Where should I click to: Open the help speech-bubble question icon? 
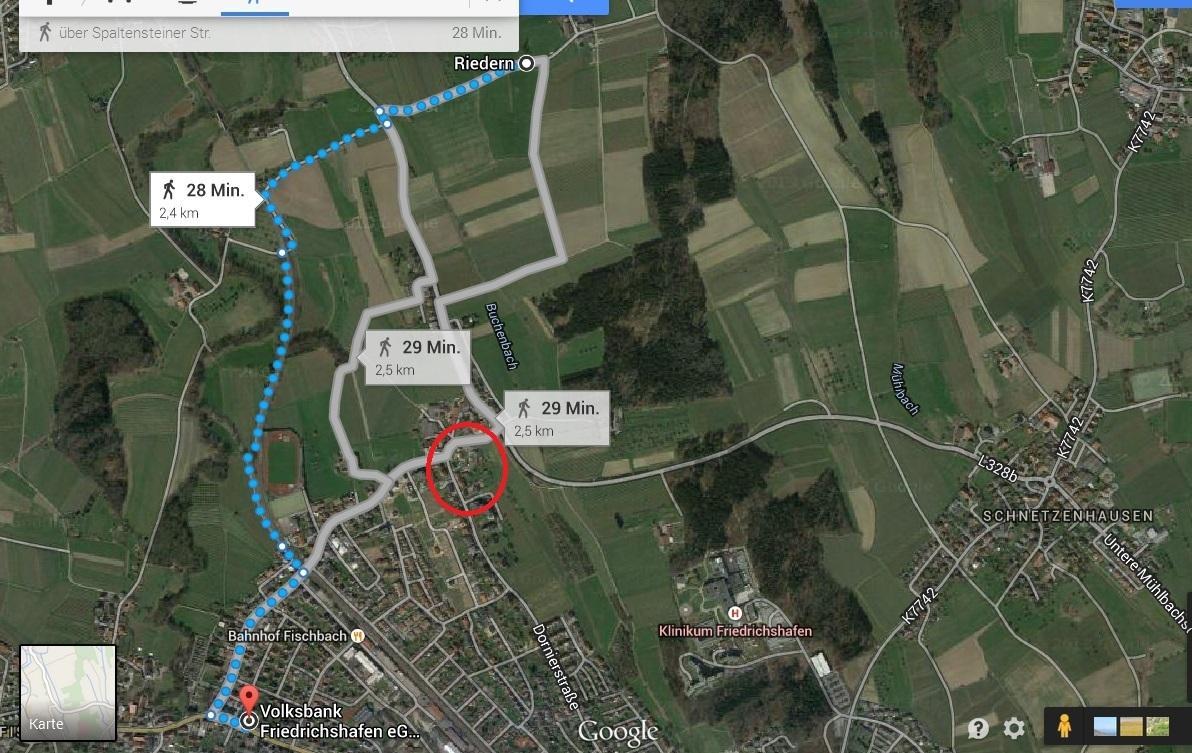[x=978, y=728]
